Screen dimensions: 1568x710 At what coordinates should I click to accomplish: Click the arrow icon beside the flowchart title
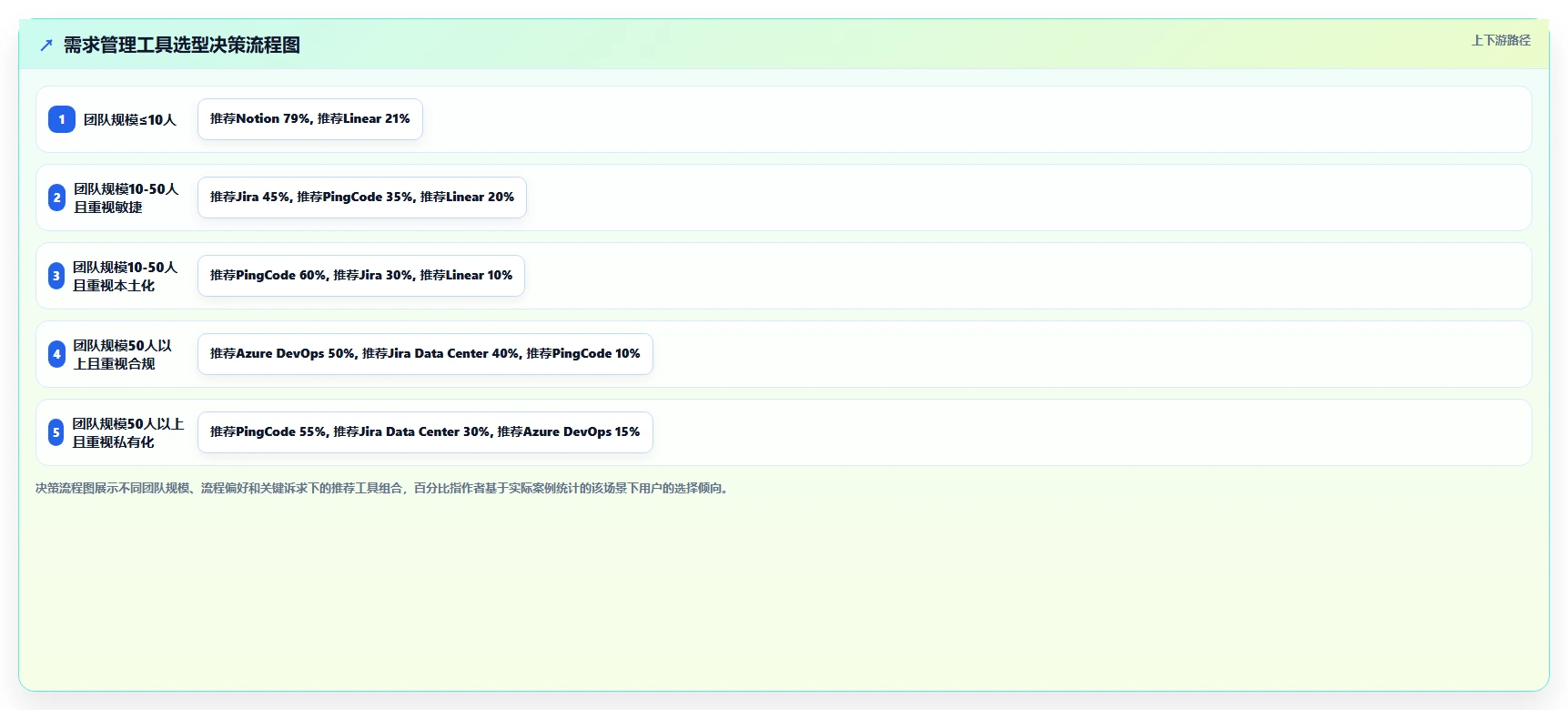tap(46, 45)
